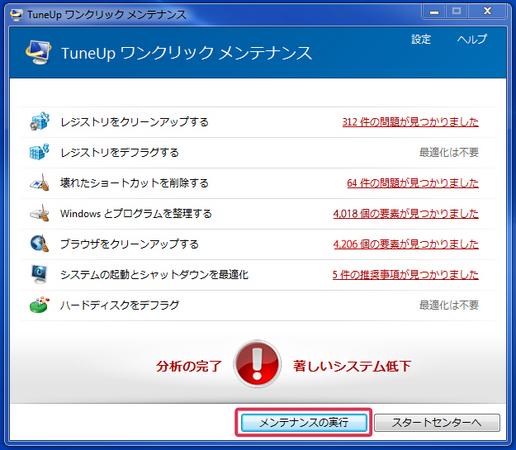The height and width of the screenshot is (450, 516).
Task: Click the title bar TuneUp app icon
Action: pyautogui.click(x=16, y=15)
